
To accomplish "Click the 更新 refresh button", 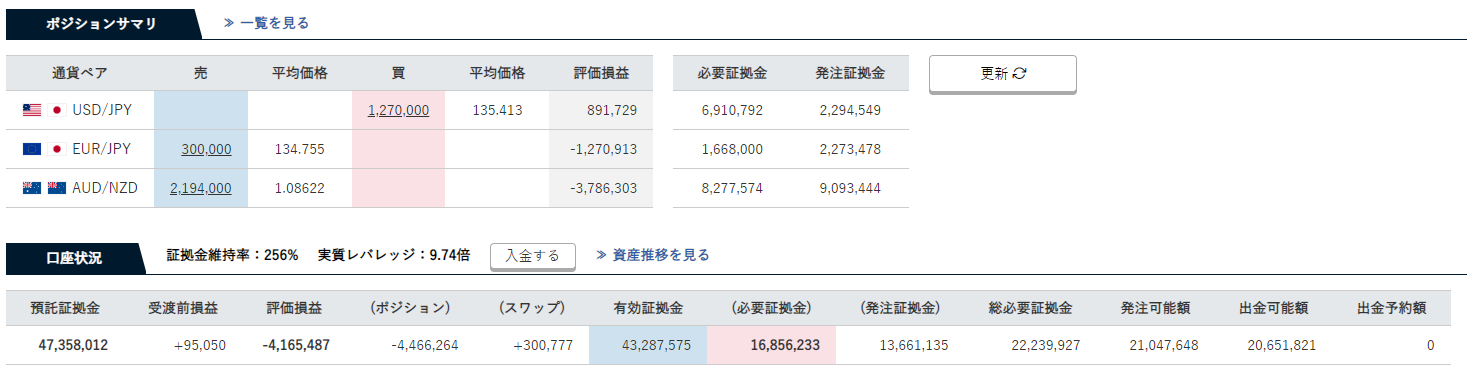I will [1003, 74].
